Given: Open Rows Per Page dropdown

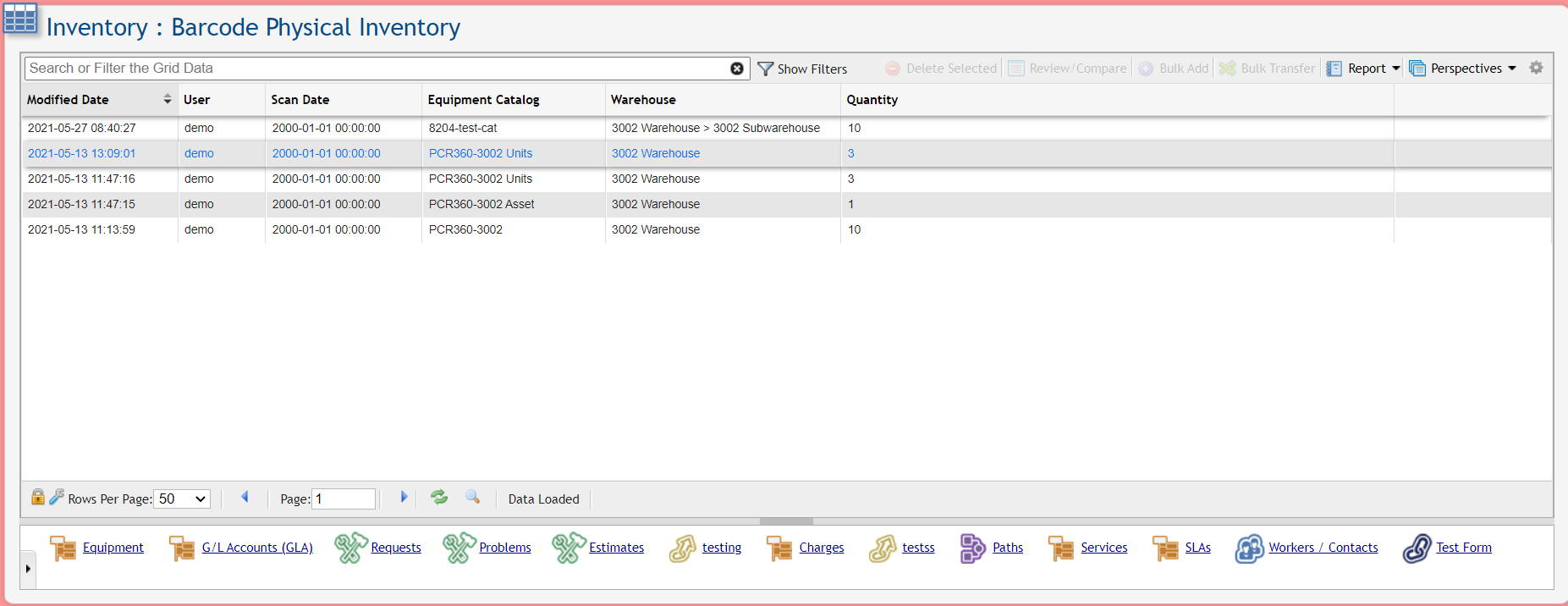Looking at the screenshot, I should pos(182,499).
